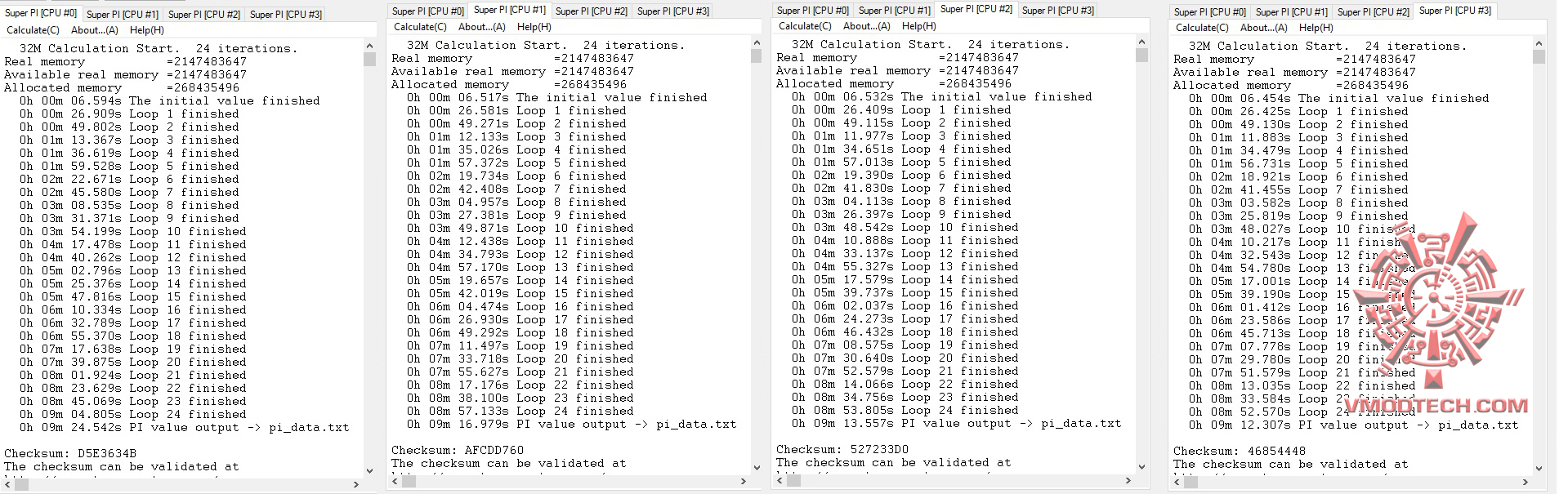Open Help menu in the D5E3634B checksum window

coord(147,30)
